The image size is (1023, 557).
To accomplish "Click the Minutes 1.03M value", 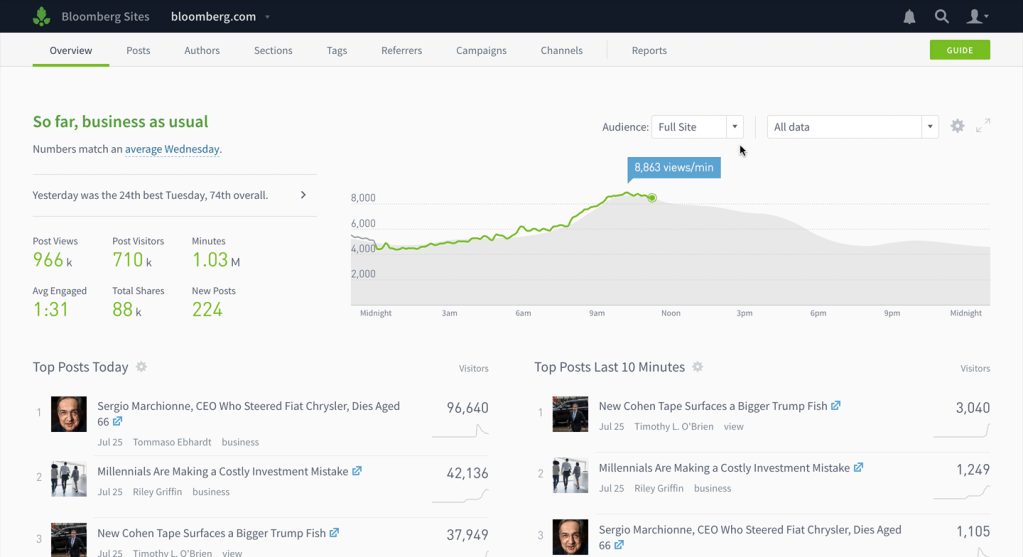I will click(x=216, y=260).
